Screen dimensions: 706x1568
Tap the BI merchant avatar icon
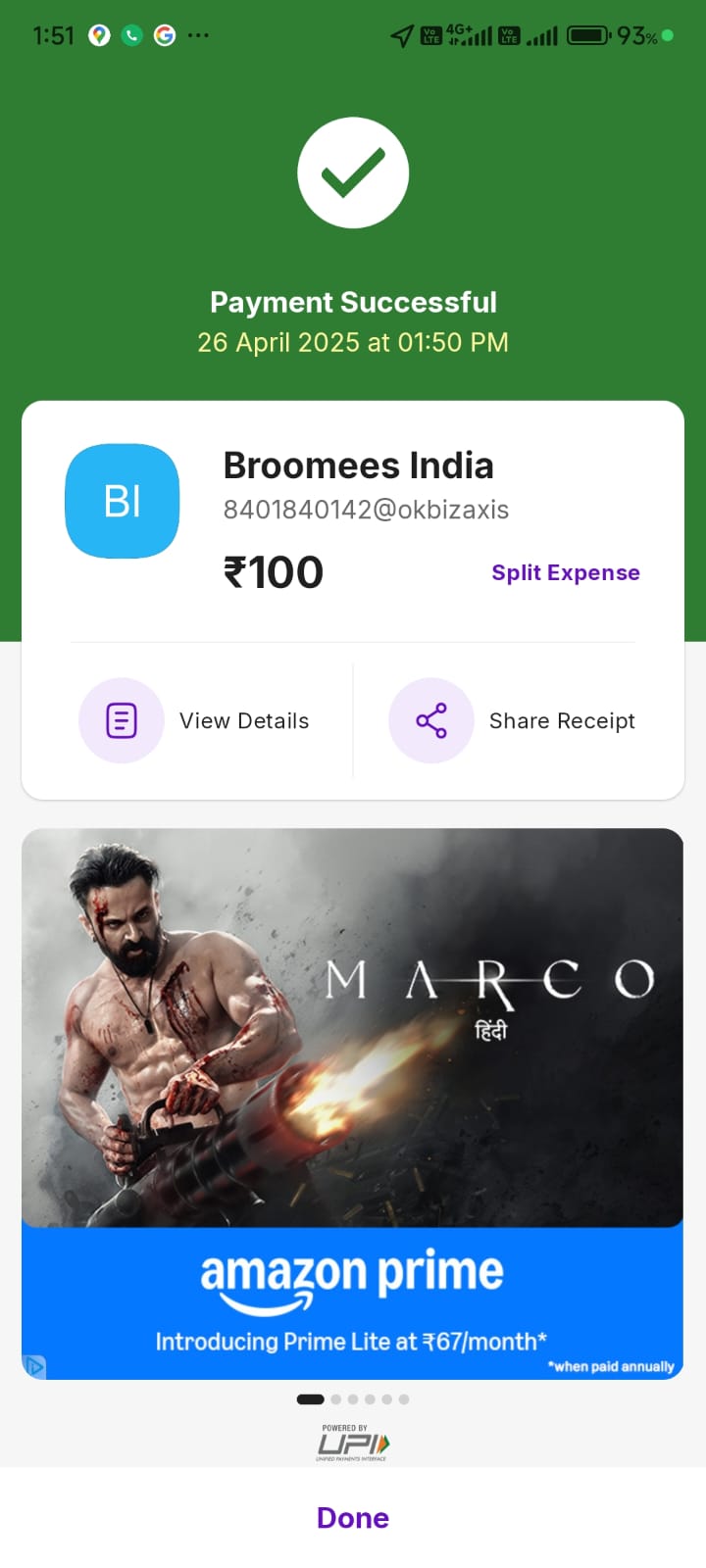tap(123, 501)
